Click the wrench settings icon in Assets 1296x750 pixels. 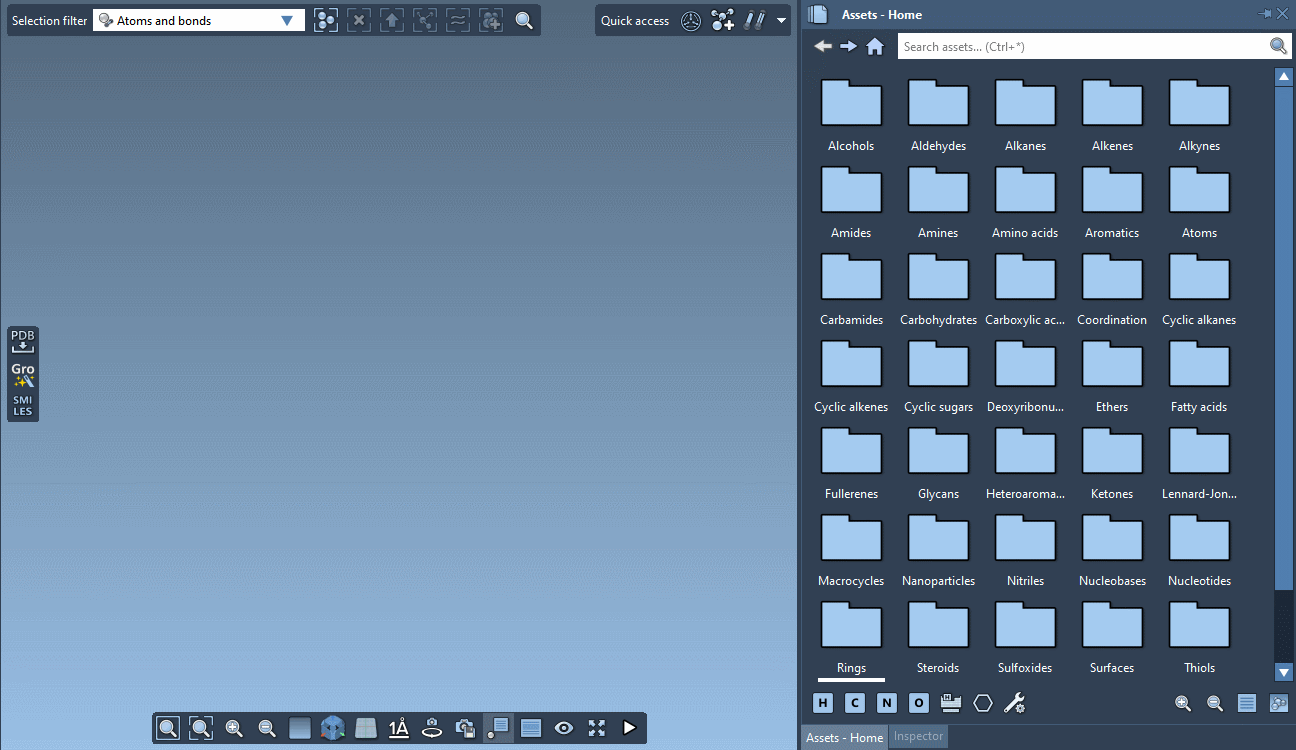tap(1014, 703)
